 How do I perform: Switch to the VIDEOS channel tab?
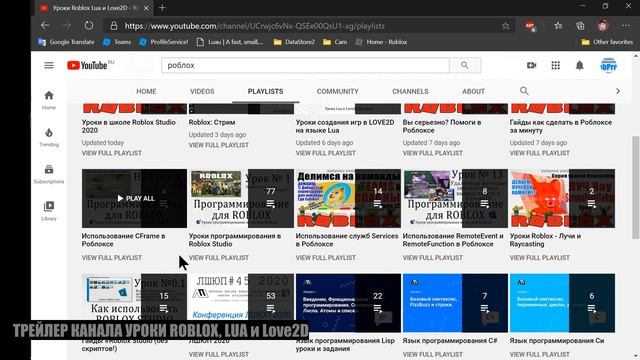click(x=202, y=91)
